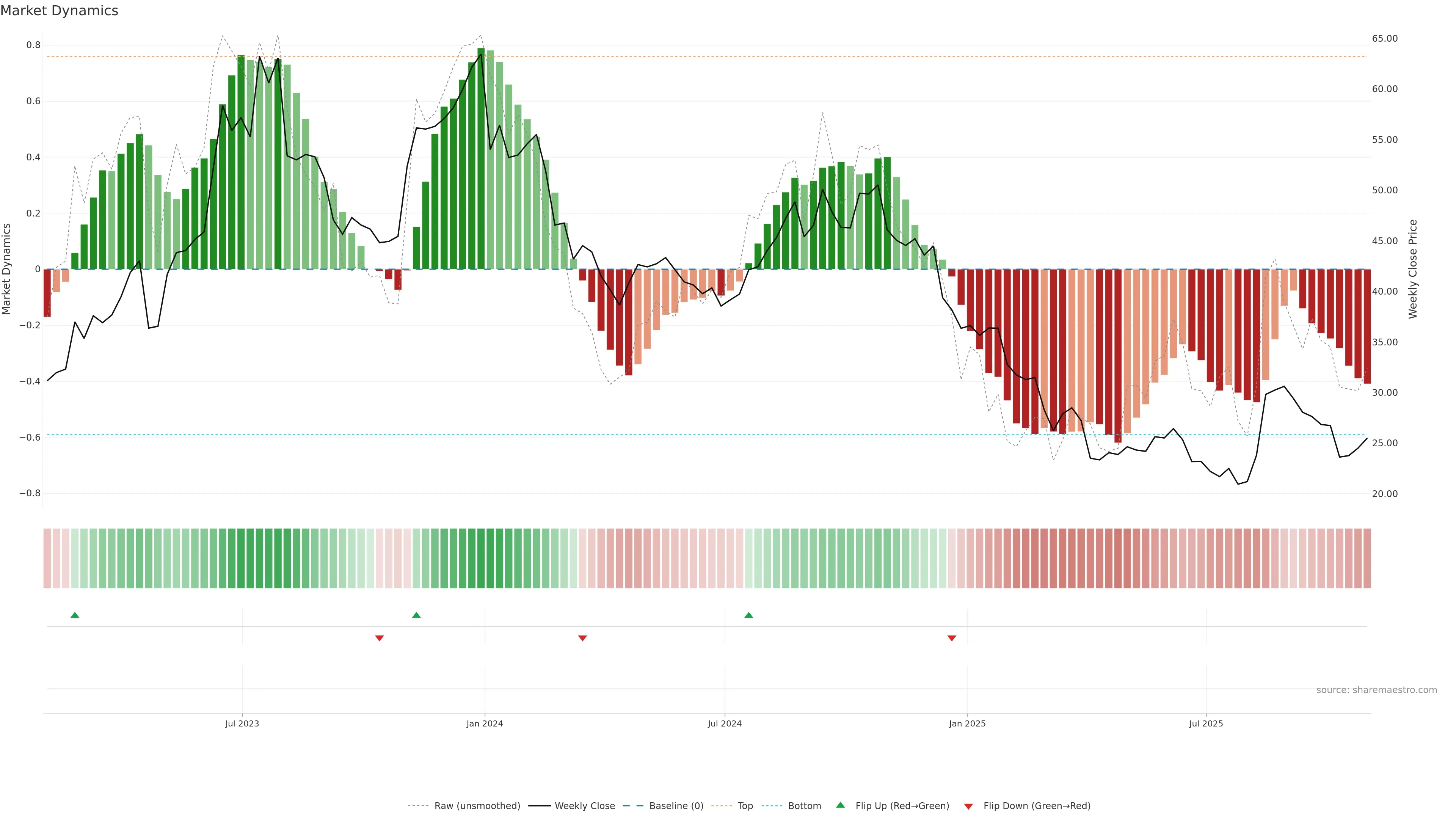The image size is (1456, 819).
Task: Click the red flip-down marker after Jan 2024
Action: point(583,638)
